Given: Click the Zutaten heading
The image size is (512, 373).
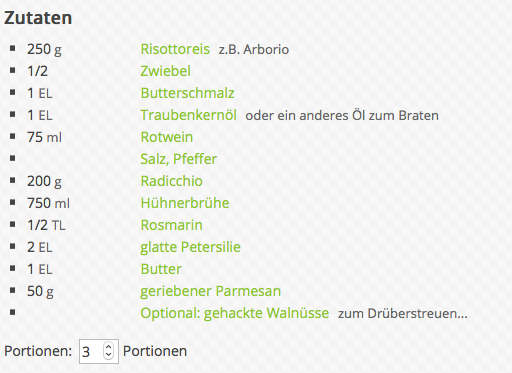Looking at the screenshot, I should point(38,18).
